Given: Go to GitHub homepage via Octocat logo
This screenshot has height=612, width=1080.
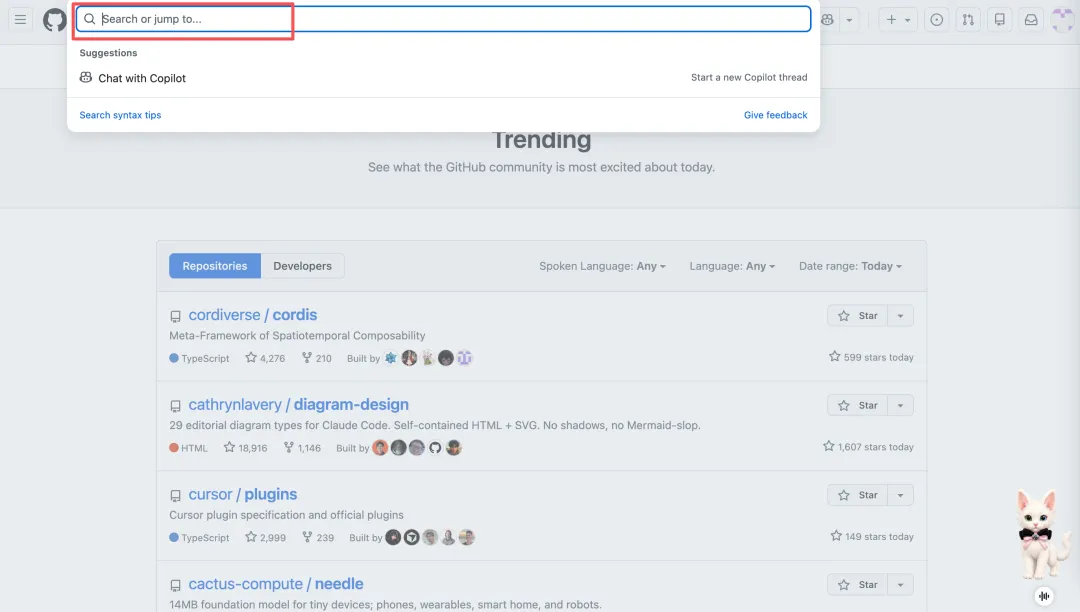Looking at the screenshot, I should tap(54, 19).
